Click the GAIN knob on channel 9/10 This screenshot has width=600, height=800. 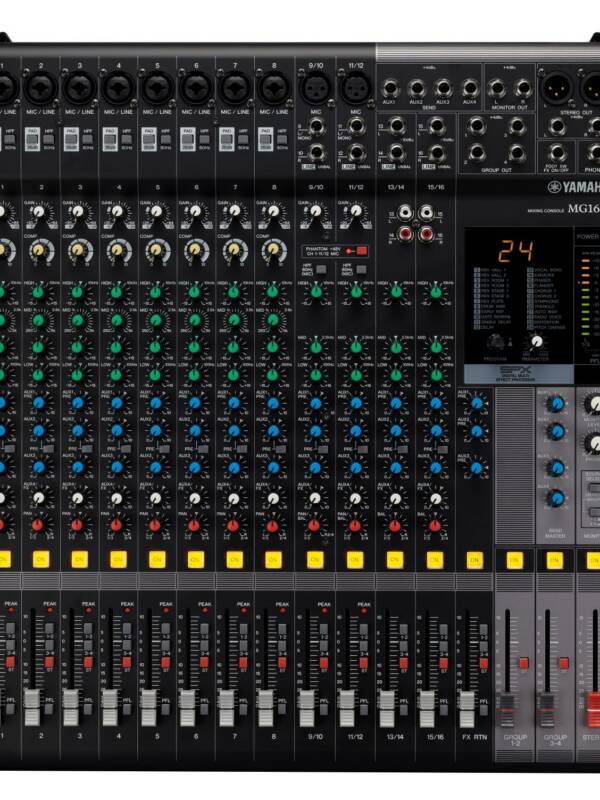316,210
